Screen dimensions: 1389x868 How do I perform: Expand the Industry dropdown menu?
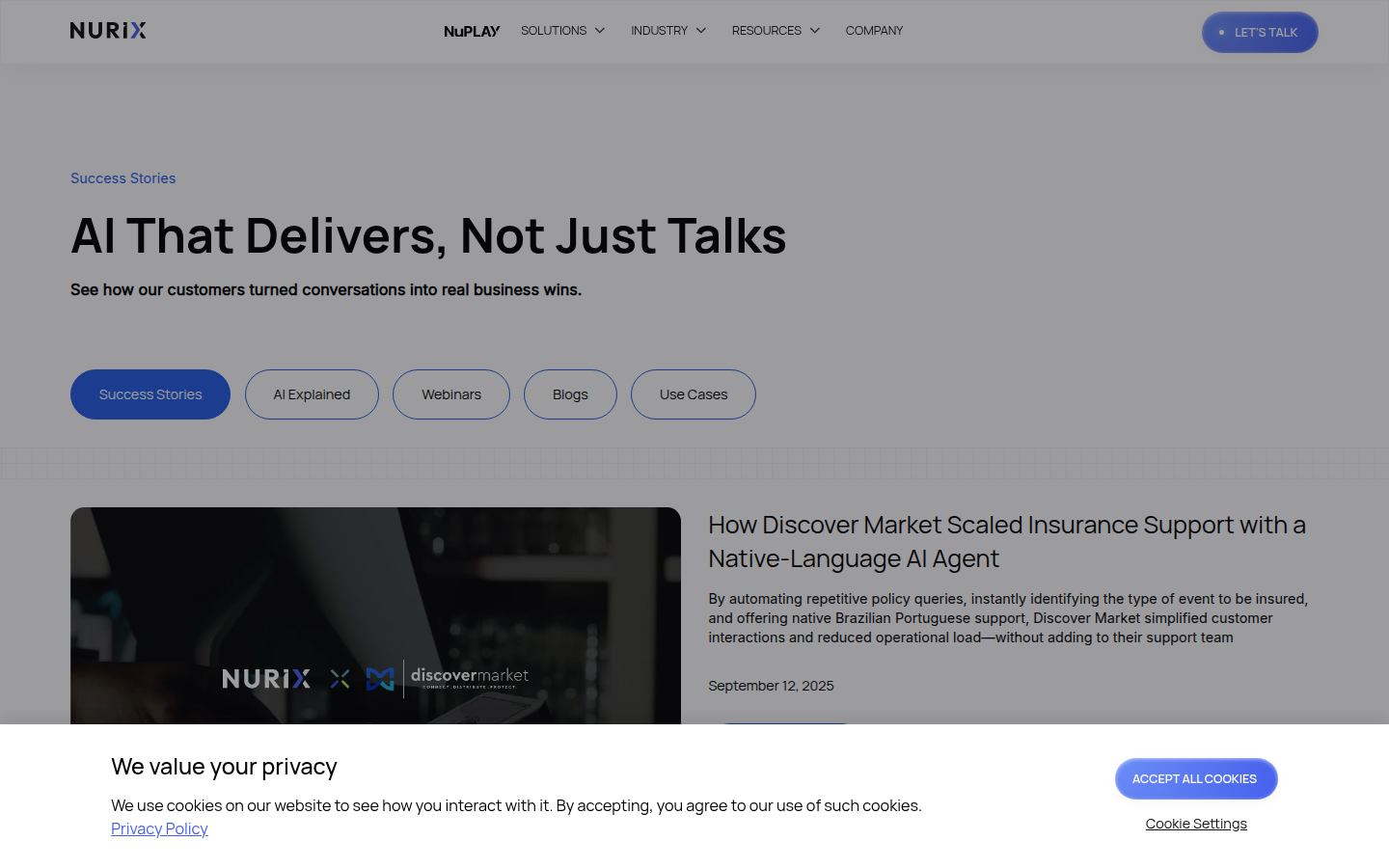(x=668, y=31)
